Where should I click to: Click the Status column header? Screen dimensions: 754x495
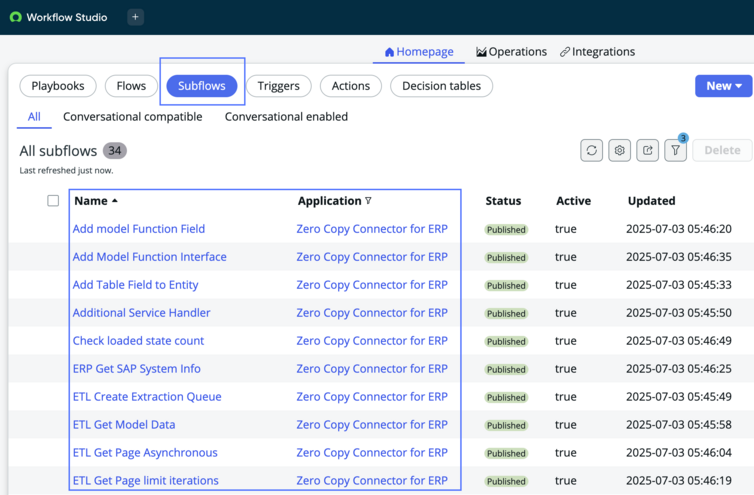click(x=503, y=201)
